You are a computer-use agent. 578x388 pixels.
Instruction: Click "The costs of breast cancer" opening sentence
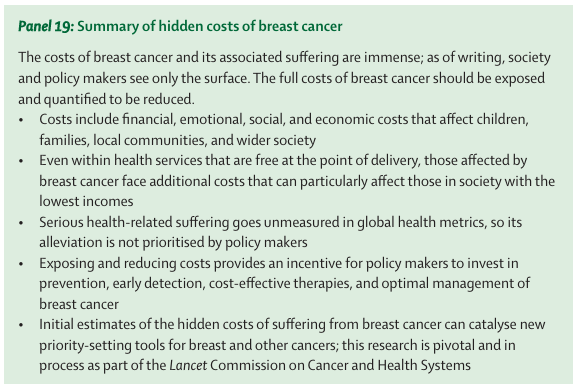pyautogui.click(x=95, y=57)
